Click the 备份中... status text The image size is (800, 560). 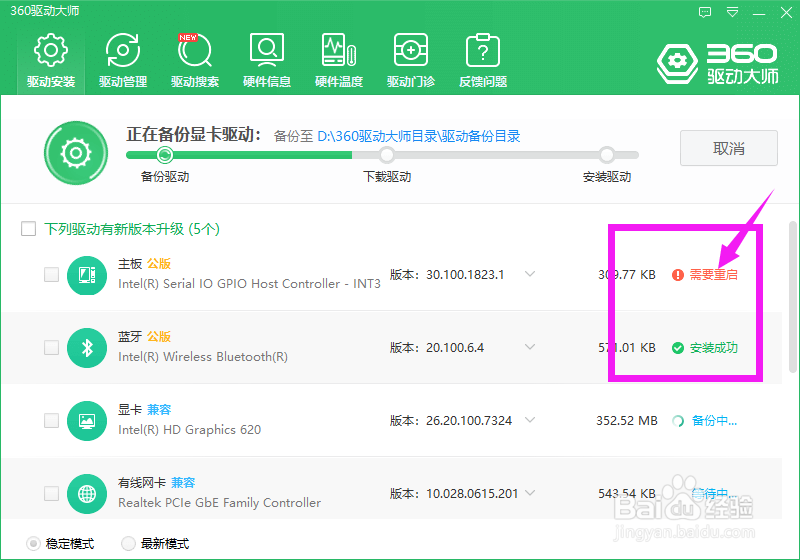714,421
